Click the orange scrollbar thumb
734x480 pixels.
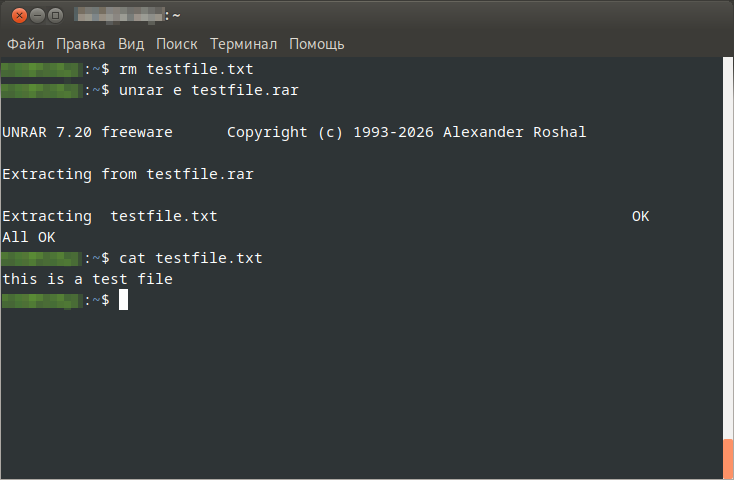[728, 459]
